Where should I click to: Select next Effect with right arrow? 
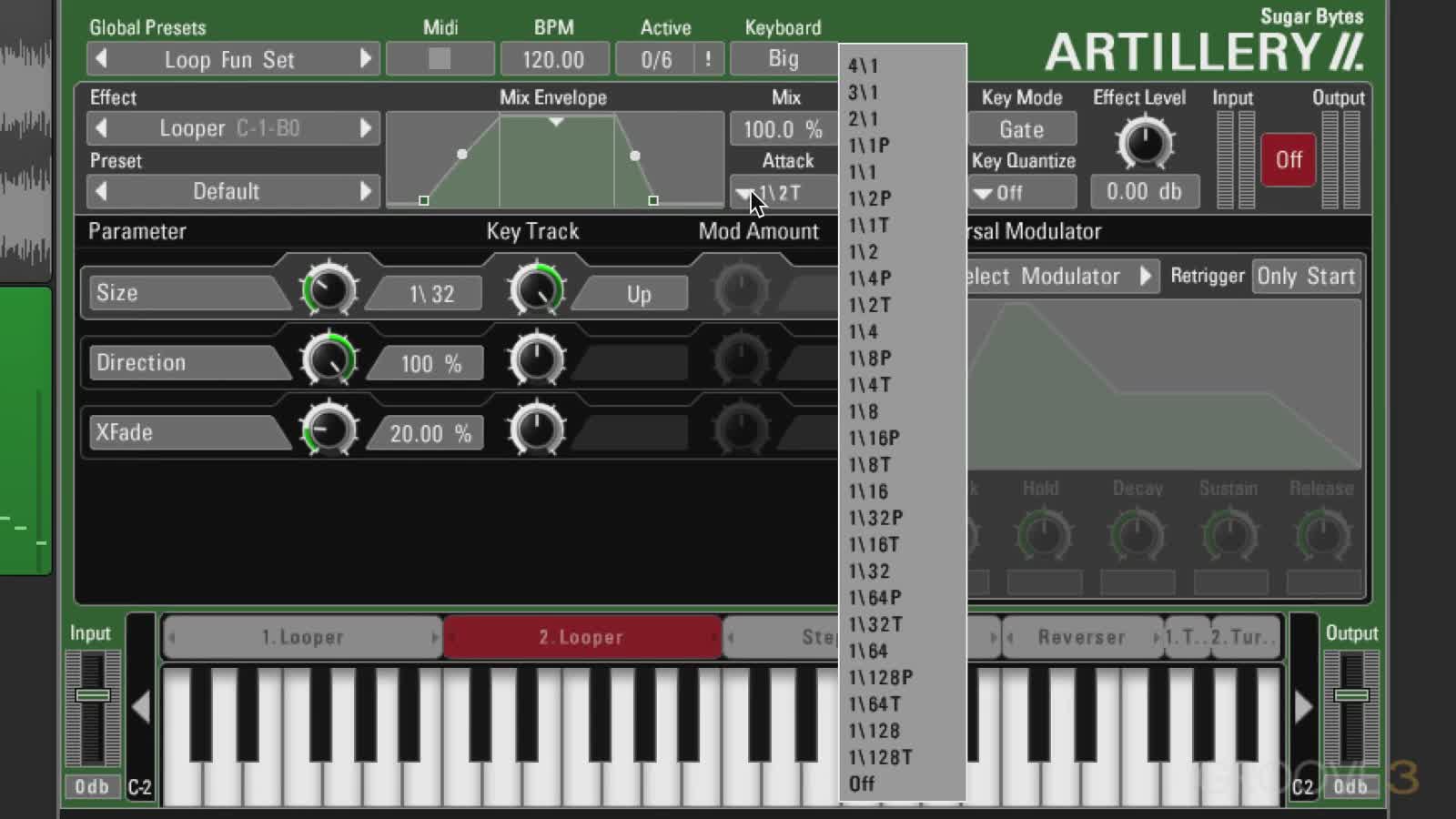(x=366, y=128)
